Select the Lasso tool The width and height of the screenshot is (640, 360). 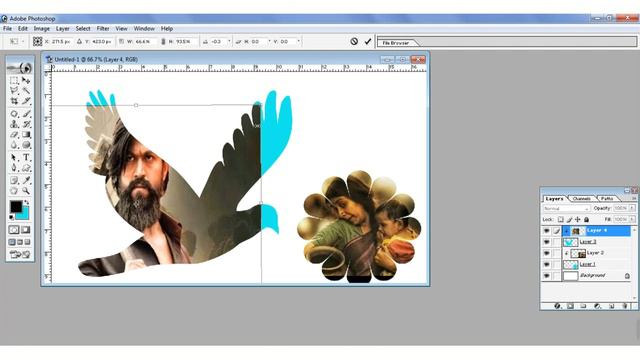click(14, 91)
